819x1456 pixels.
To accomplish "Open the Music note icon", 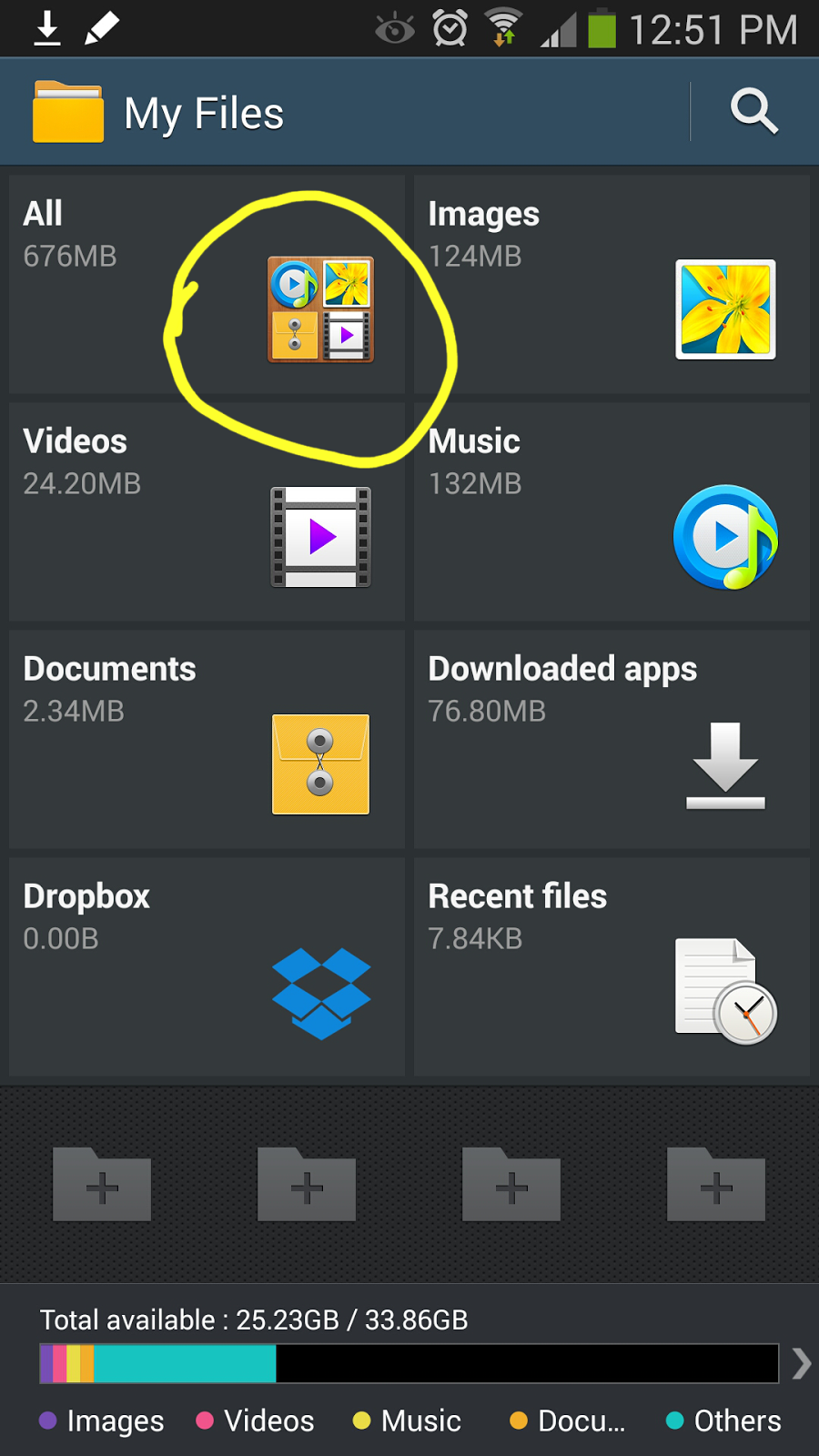I will [x=725, y=537].
